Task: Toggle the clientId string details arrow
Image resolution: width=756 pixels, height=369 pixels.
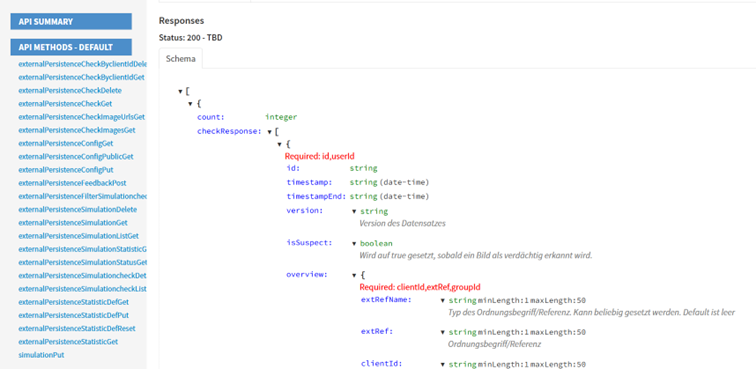Action: coord(443,364)
